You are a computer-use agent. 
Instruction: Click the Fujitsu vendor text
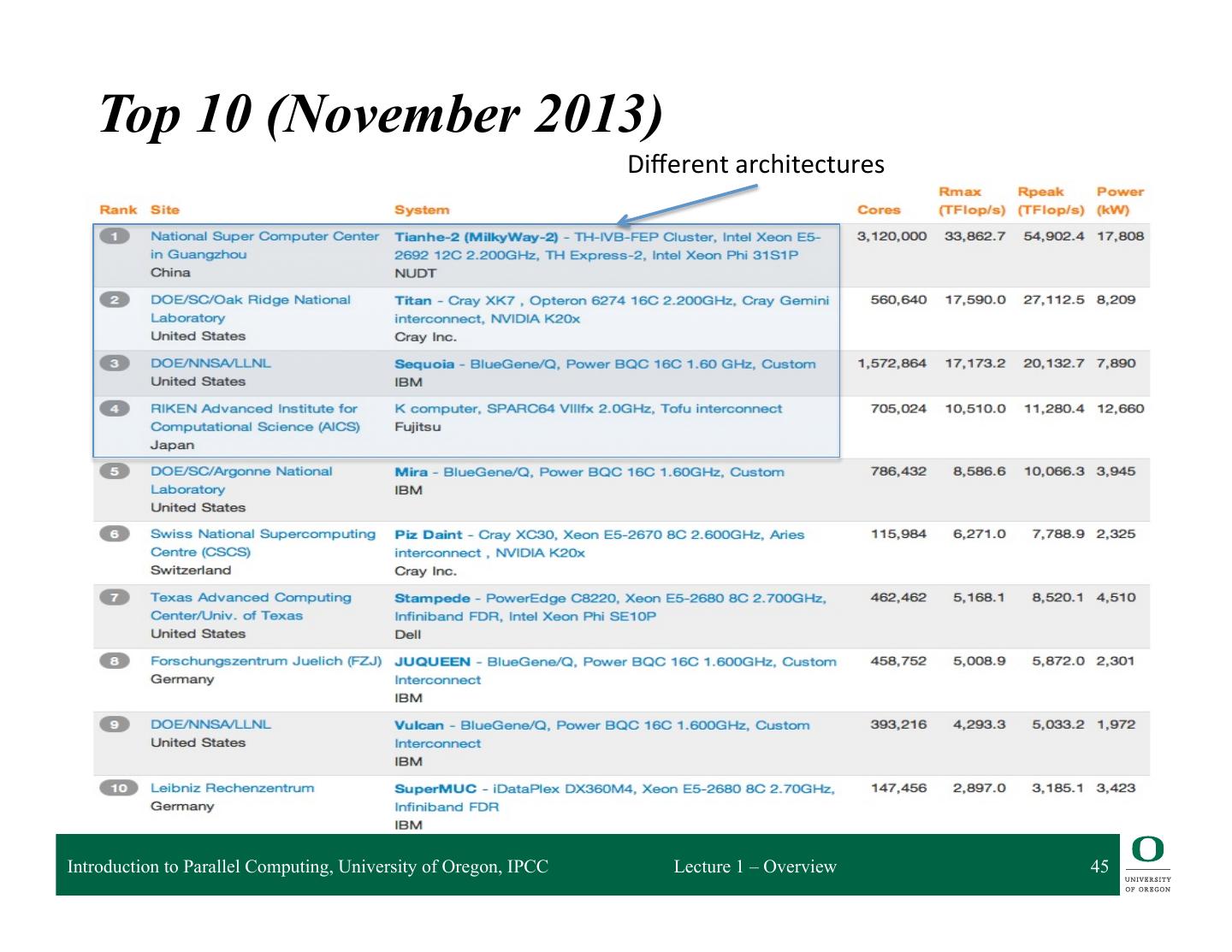pos(418,427)
